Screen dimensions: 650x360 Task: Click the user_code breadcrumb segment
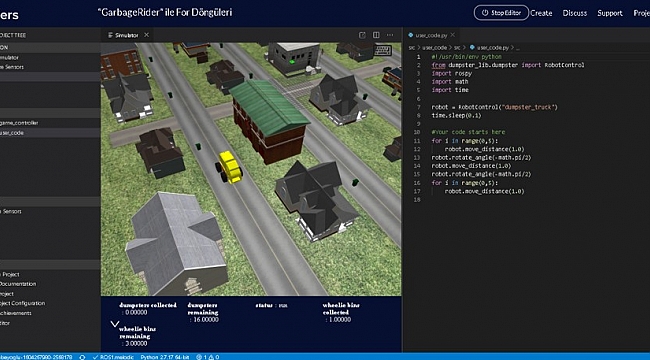click(435, 48)
